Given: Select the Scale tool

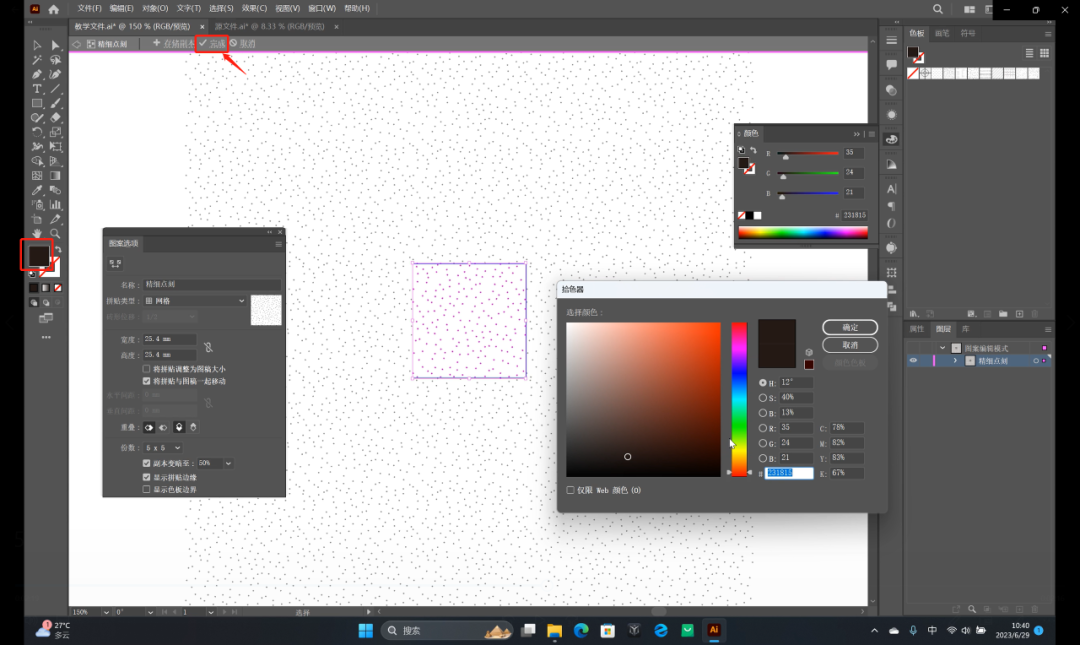Looking at the screenshot, I should 55,132.
